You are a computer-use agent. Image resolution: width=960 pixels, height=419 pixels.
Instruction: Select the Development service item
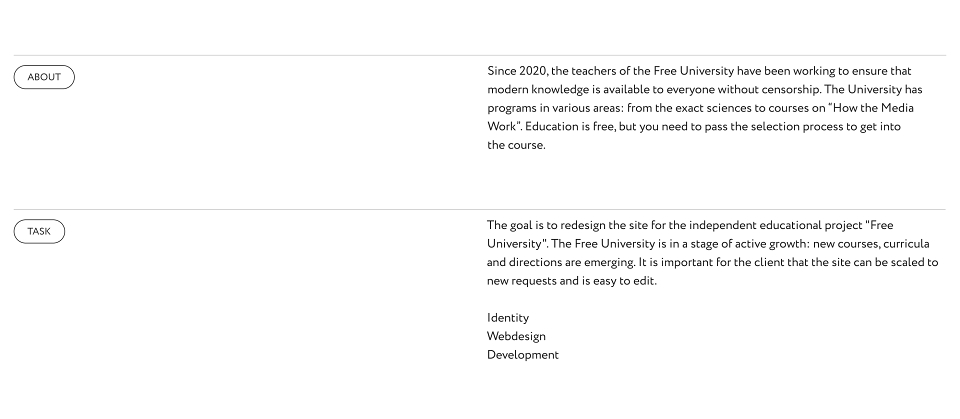pos(523,355)
